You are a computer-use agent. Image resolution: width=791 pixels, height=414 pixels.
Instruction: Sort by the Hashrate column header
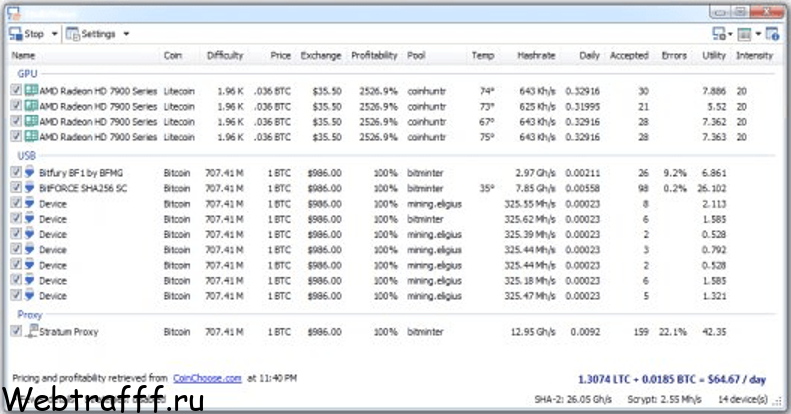point(536,55)
